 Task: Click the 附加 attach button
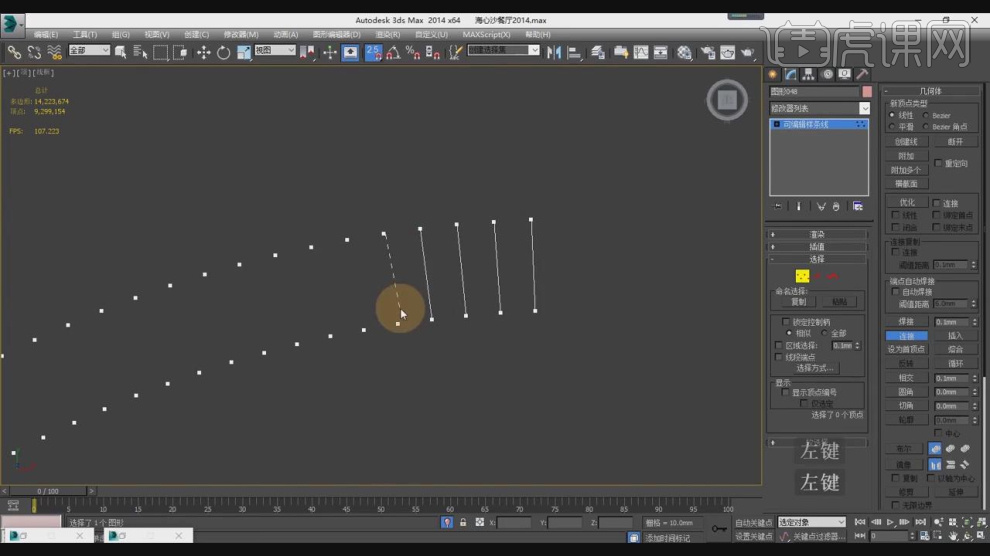click(x=906, y=156)
